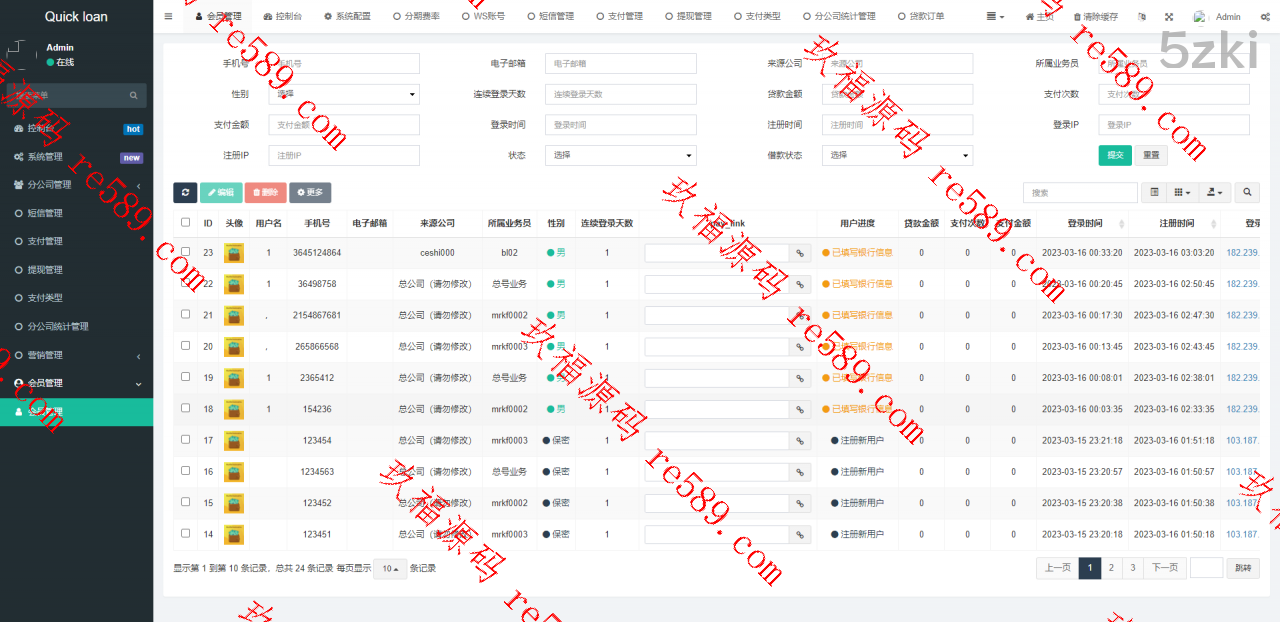Check the checkbox for row ID 23

coord(185,253)
